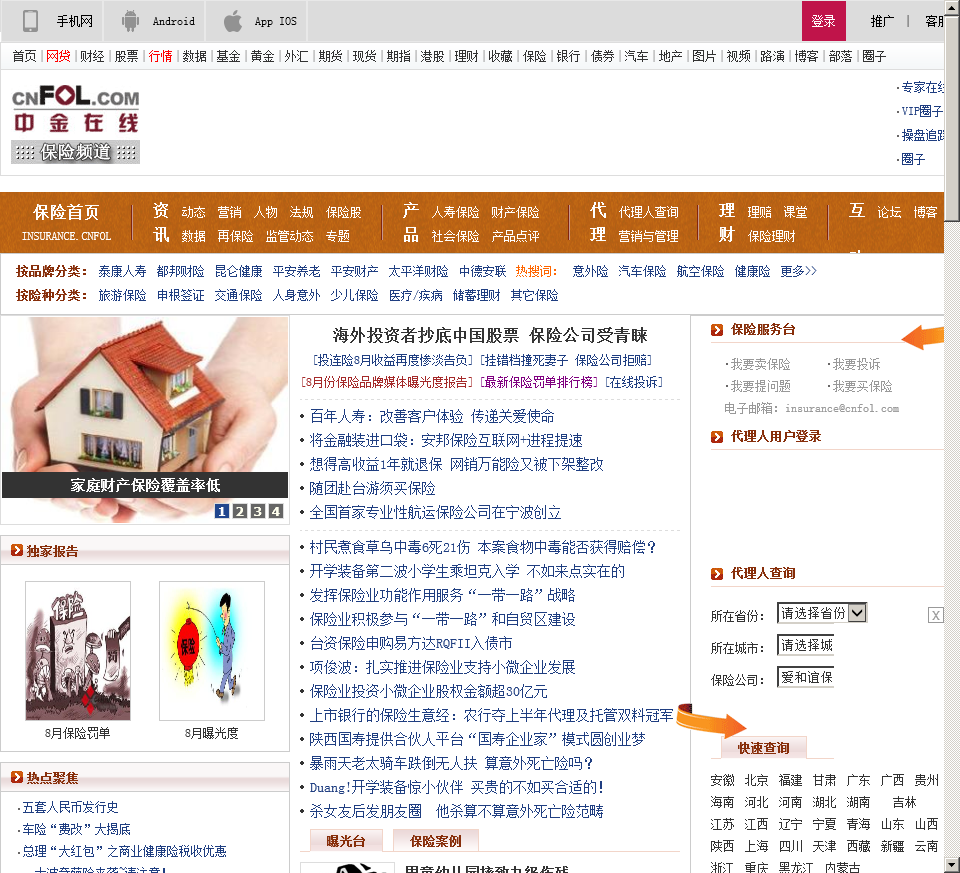This screenshot has height=873, width=960.
Task: Click 更多>> in hot search words
Action: pos(798,271)
